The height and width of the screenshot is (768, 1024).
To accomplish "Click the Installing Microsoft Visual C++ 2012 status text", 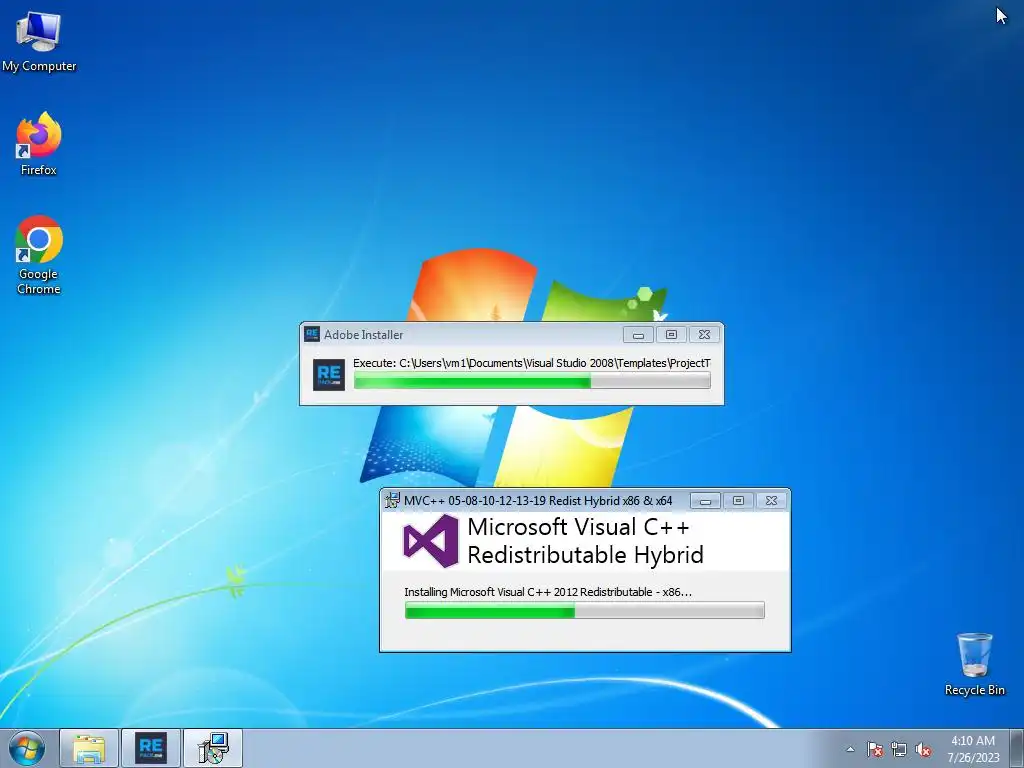I will pyautogui.click(x=548, y=592).
